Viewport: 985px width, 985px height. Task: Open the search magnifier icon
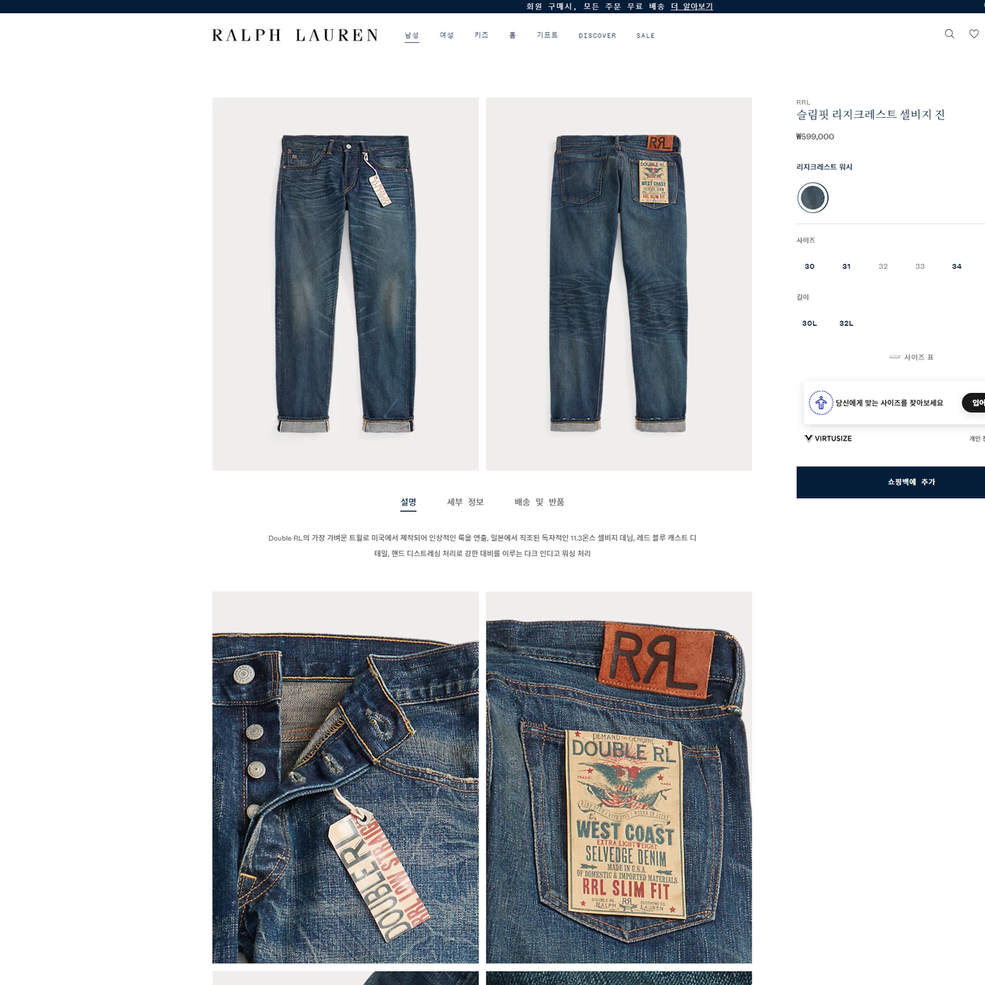(949, 34)
